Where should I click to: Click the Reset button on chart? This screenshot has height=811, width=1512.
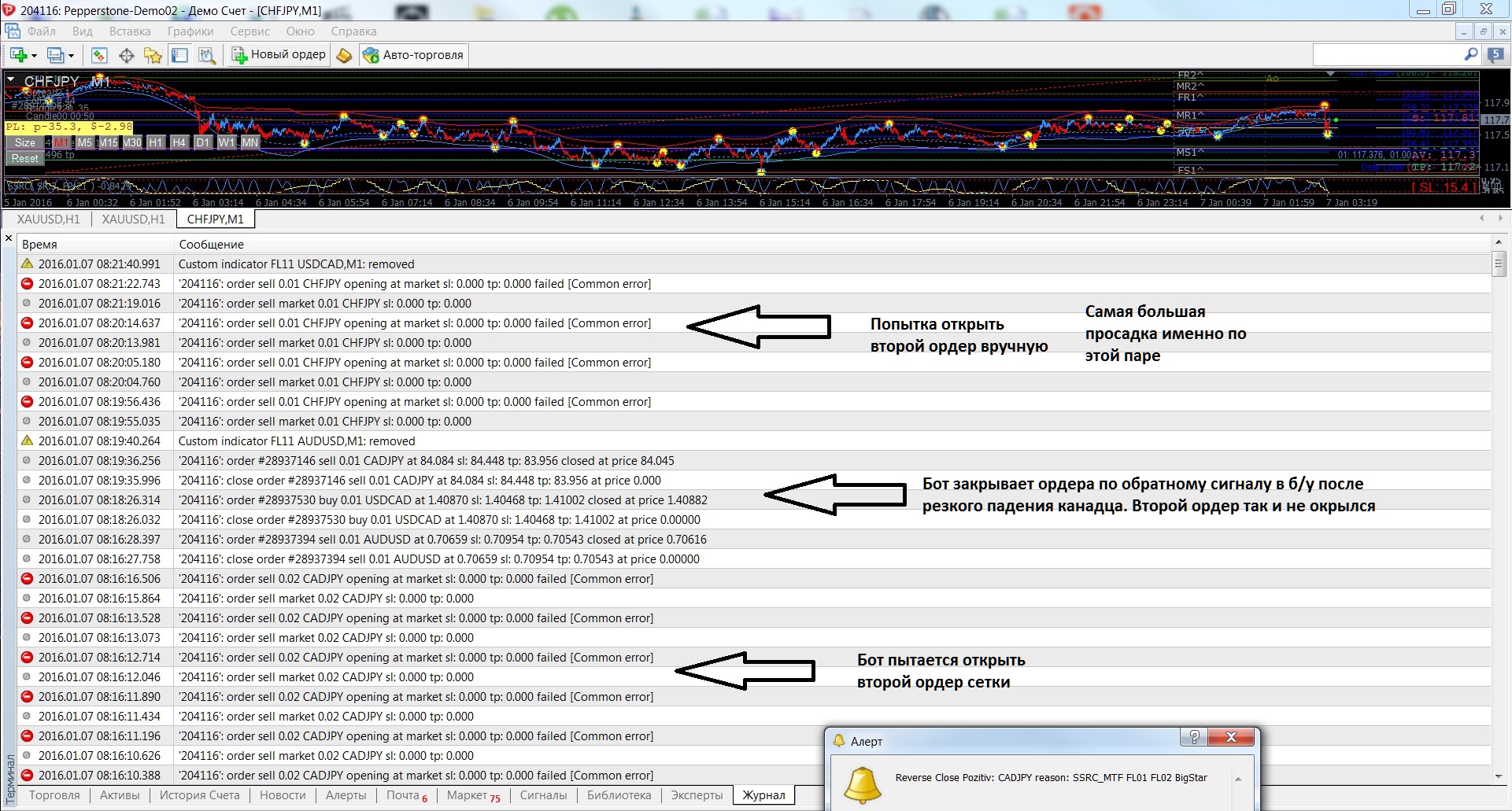click(x=25, y=158)
